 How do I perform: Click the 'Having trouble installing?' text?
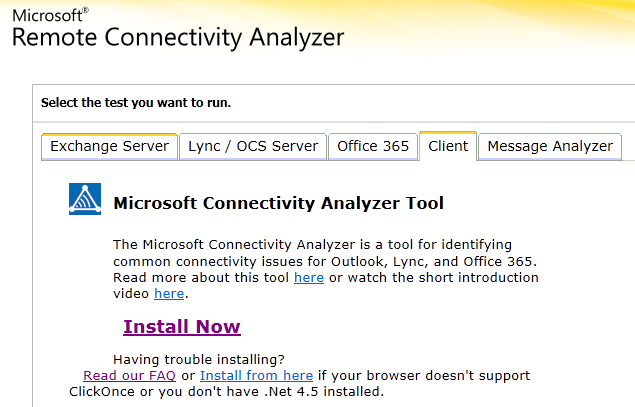tap(199, 359)
